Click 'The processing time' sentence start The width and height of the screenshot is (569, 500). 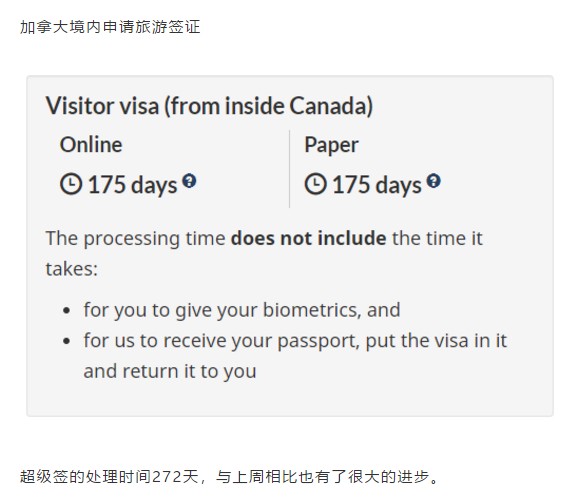136,239
